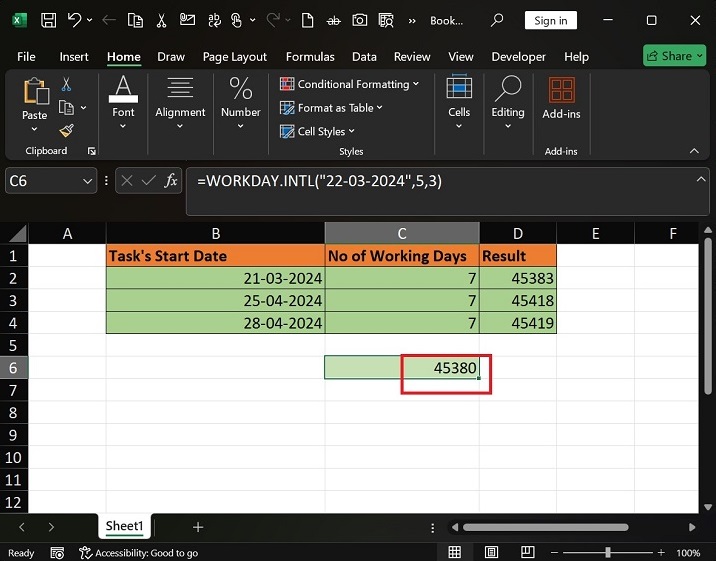
Task: Expand more quick access commands chevron
Action: (x=412, y=21)
